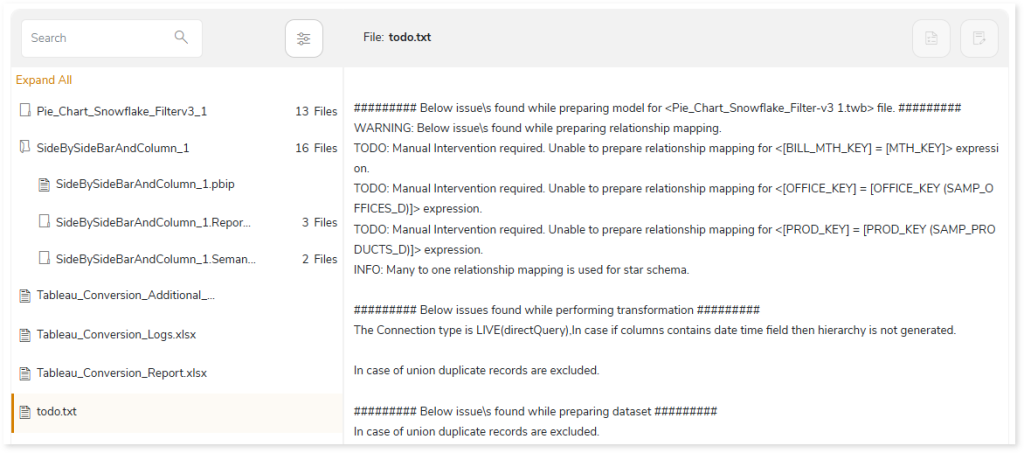Click the SideBySideBarAndColumn_1.pbip file icon
The image size is (1024, 453).
pyautogui.click(x=44, y=185)
